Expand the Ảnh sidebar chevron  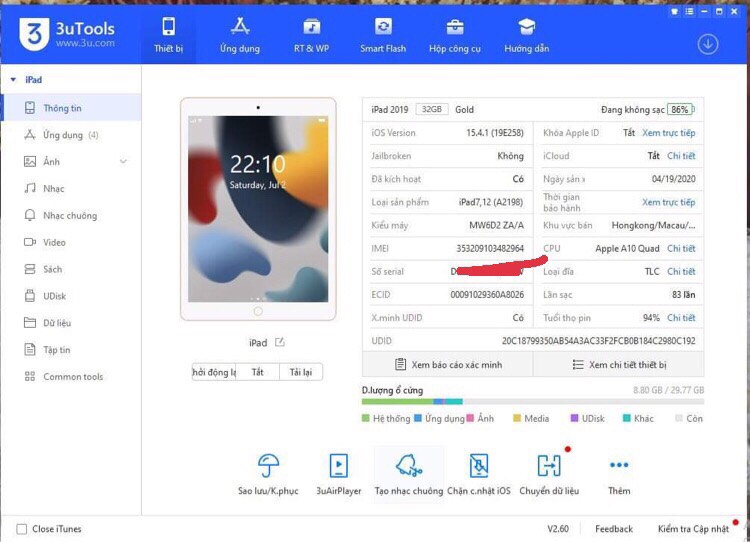click(x=124, y=162)
